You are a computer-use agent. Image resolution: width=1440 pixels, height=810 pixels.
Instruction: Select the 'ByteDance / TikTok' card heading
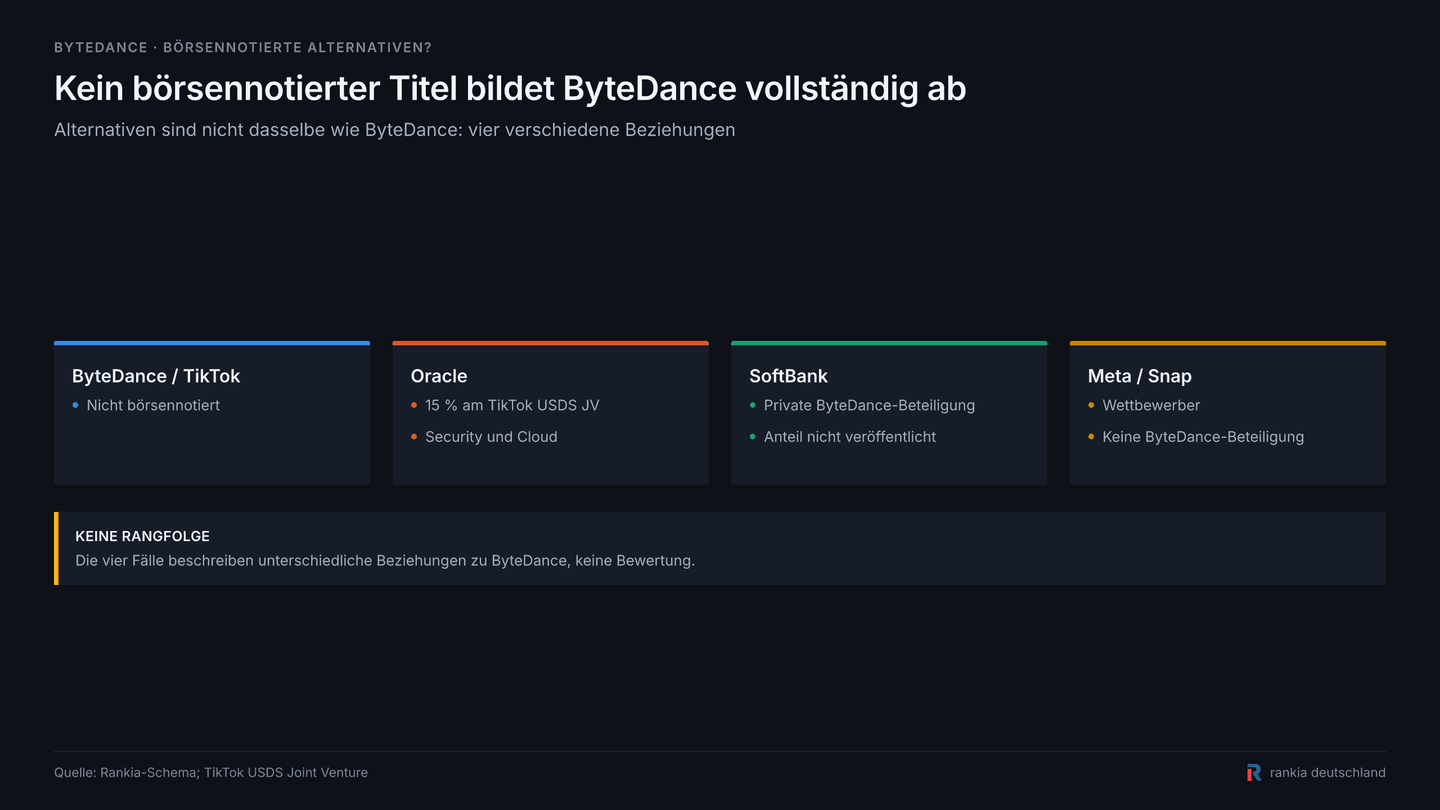tap(156, 376)
